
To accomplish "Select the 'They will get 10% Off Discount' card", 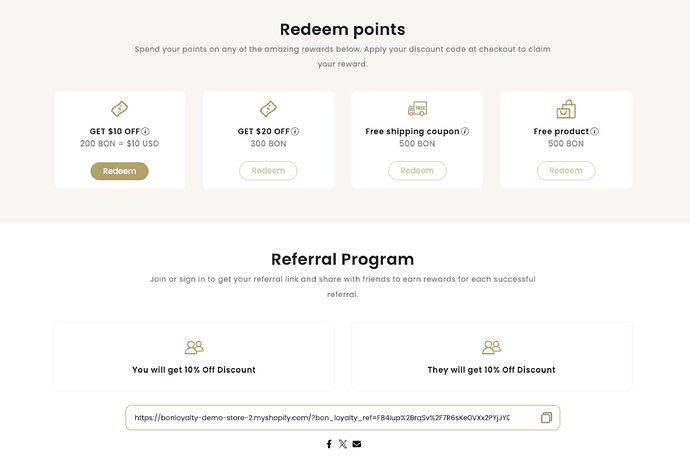I will click(x=491, y=357).
